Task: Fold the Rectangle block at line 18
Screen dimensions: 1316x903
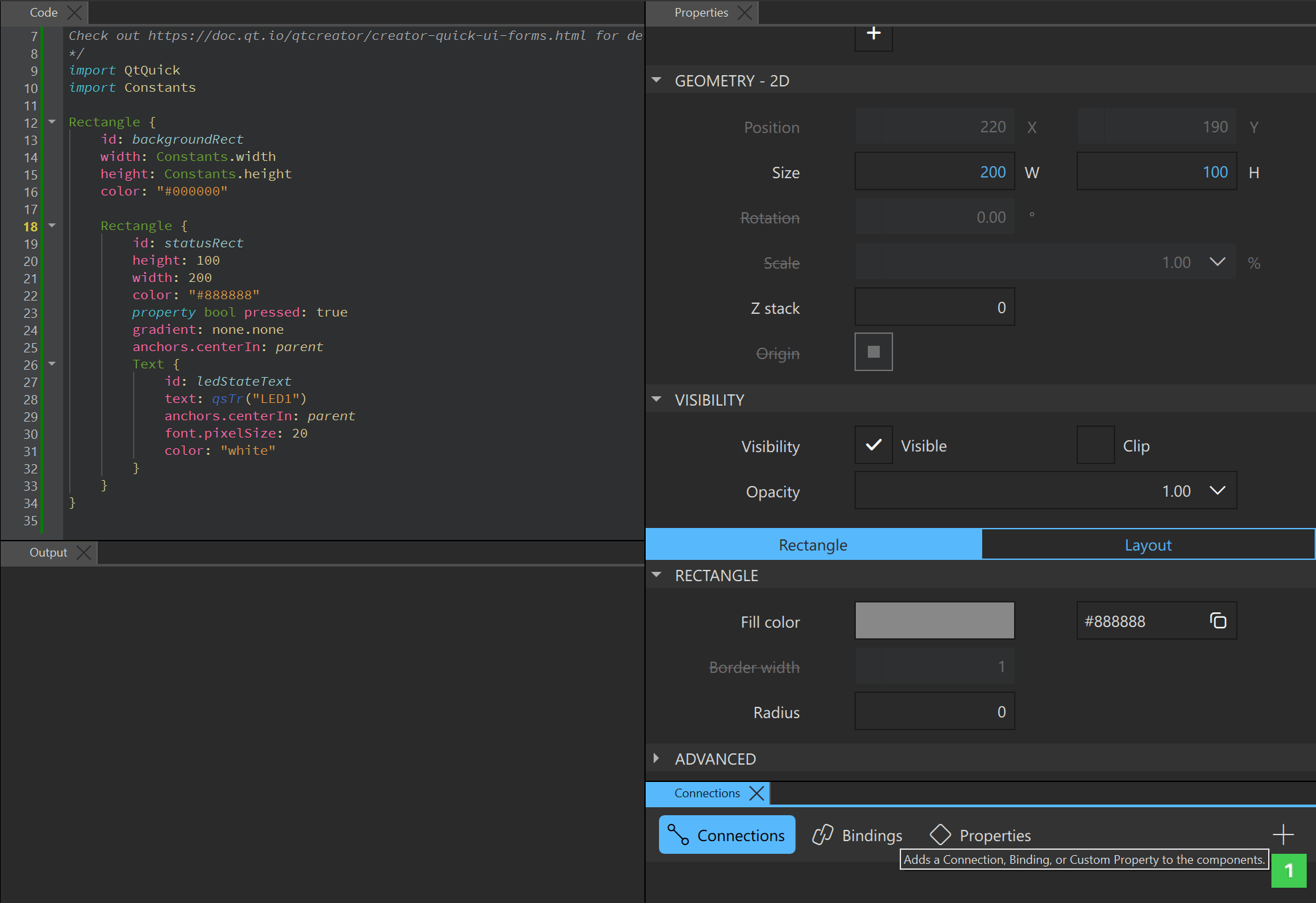Action: 52,226
